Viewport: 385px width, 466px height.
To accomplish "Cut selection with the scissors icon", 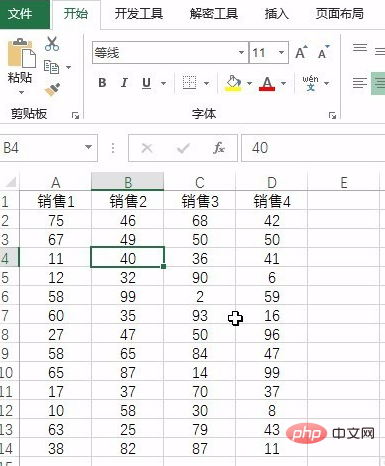I will tap(52, 44).
